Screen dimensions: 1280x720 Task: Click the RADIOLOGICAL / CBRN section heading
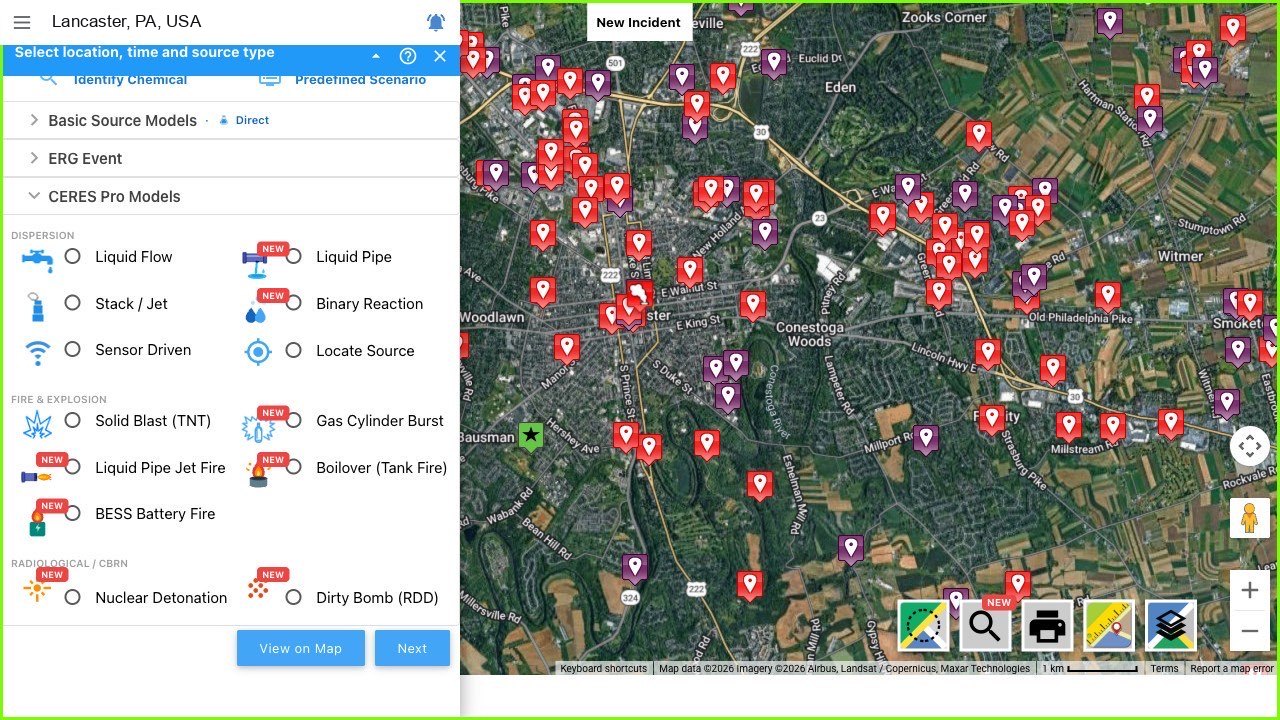click(x=70, y=564)
